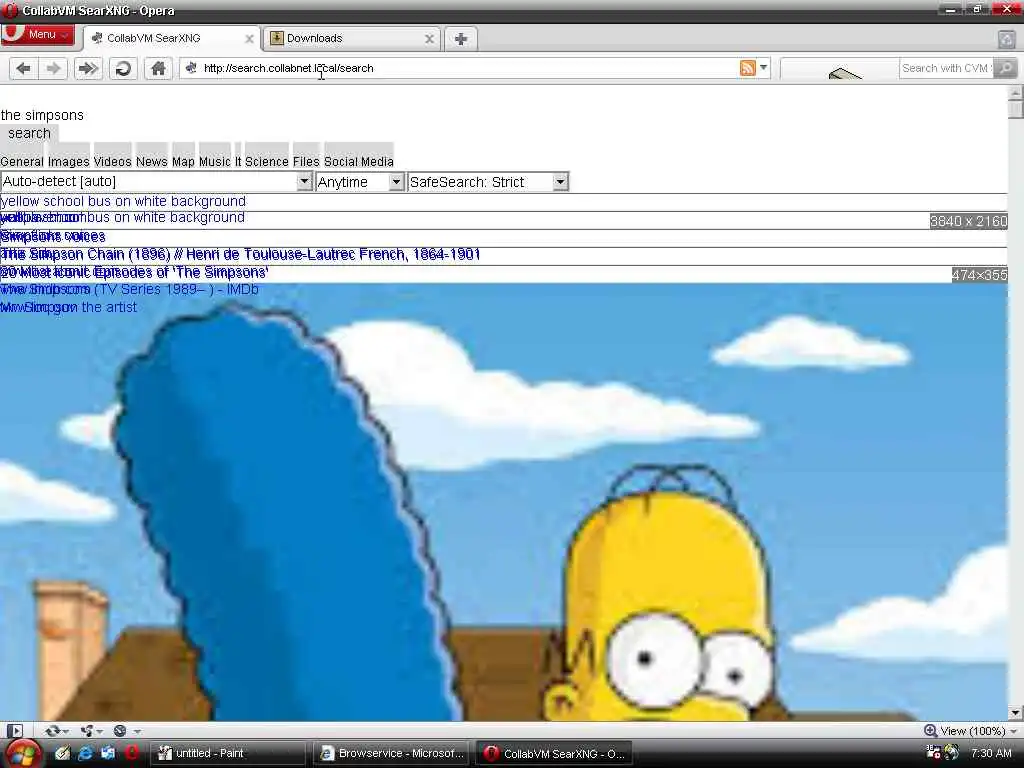This screenshot has width=1024, height=768.
Task: Select the Music category
Action: 215,161
